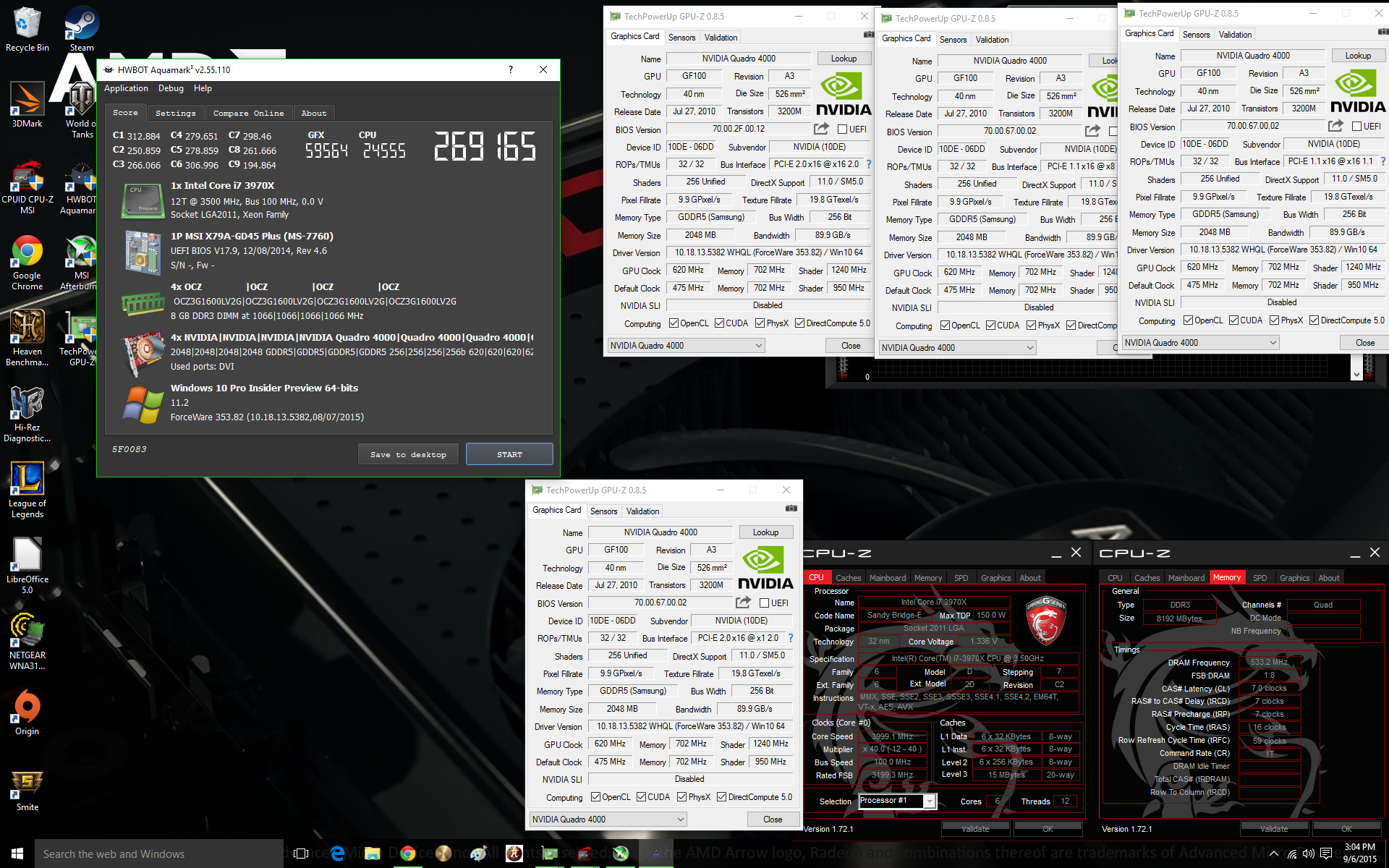Image resolution: width=1389 pixels, height=868 pixels.
Task: Click the BIOS share icon in first GPU-Z window
Action: tap(821, 129)
